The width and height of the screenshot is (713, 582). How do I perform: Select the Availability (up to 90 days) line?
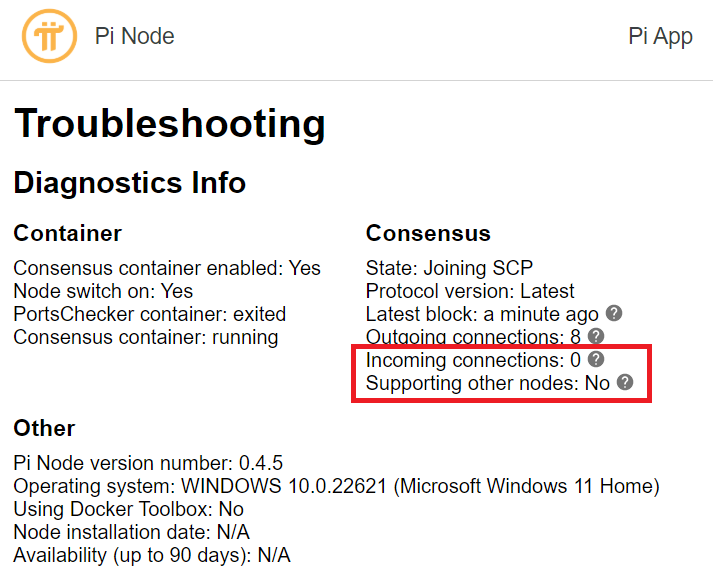(x=151, y=555)
